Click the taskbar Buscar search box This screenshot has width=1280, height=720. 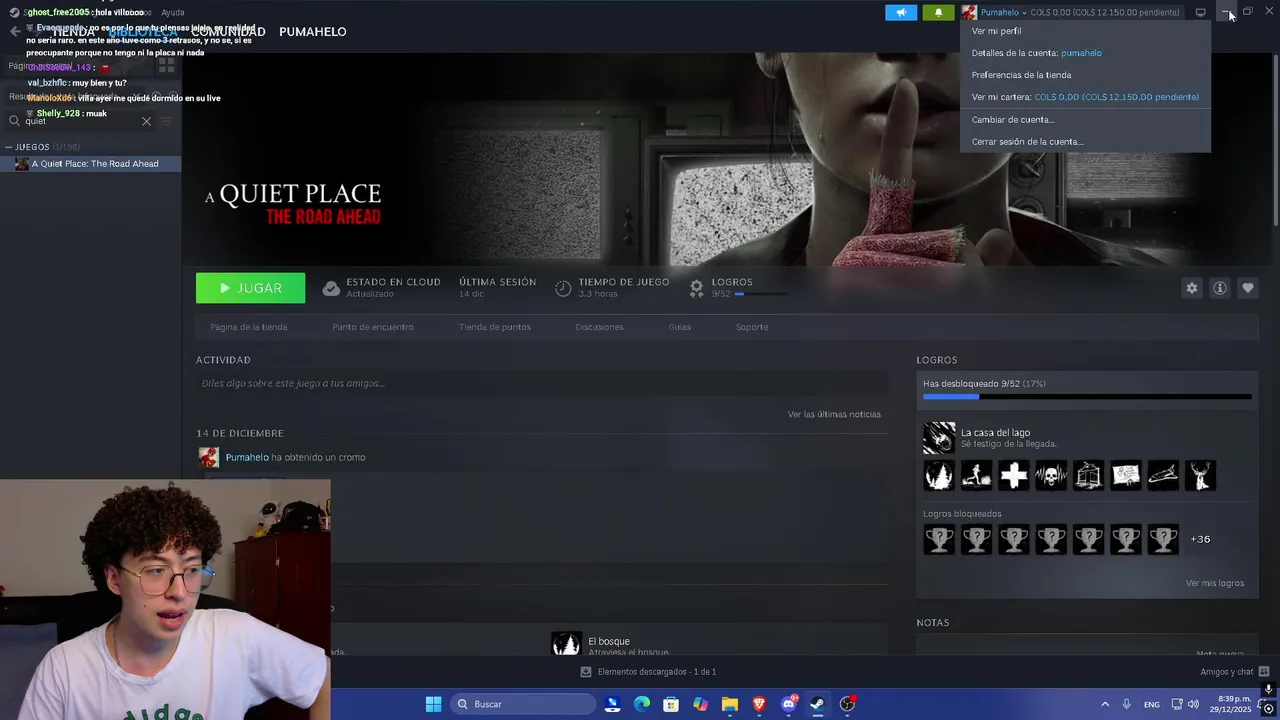(522, 704)
